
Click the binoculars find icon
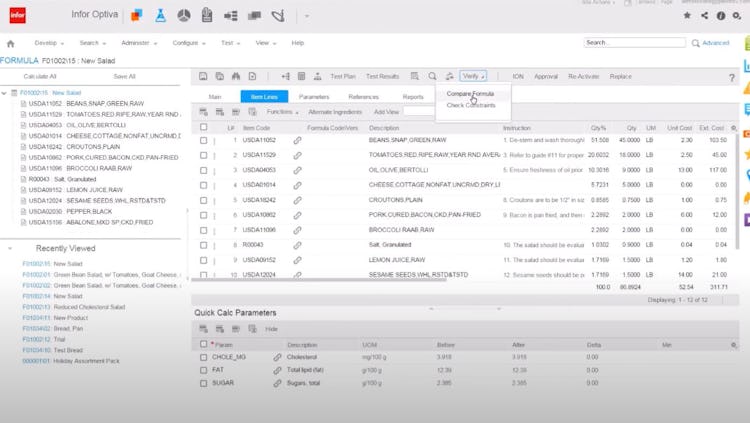click(236, 76)
